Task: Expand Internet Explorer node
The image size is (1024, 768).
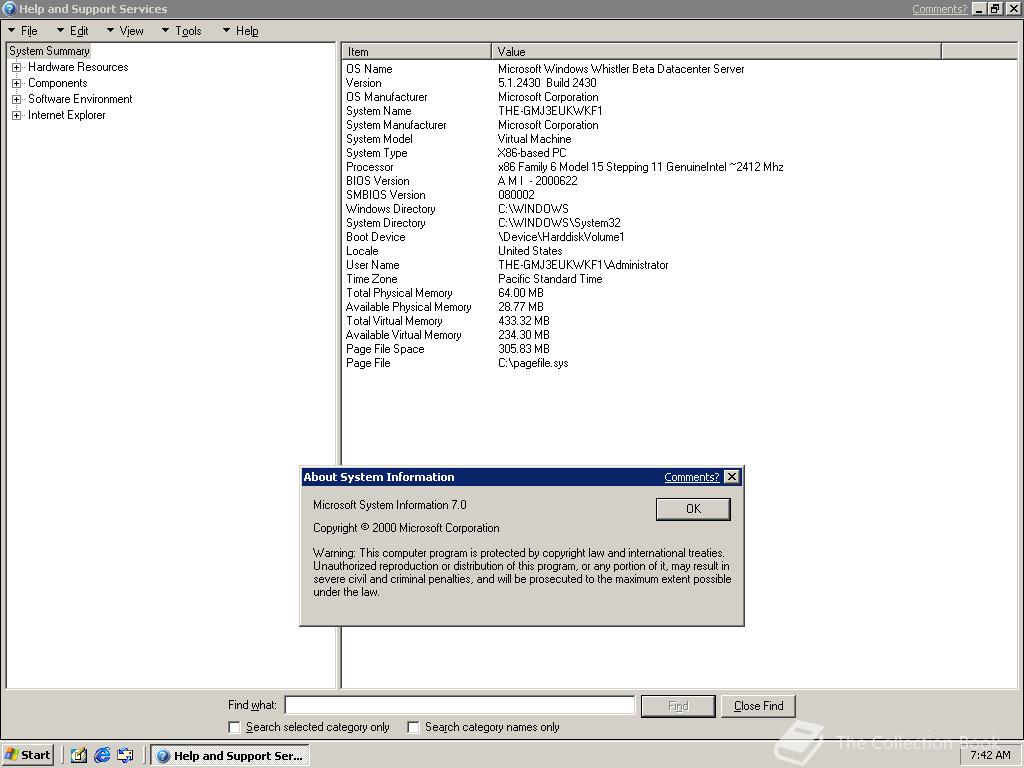Action: click(16, 116)
